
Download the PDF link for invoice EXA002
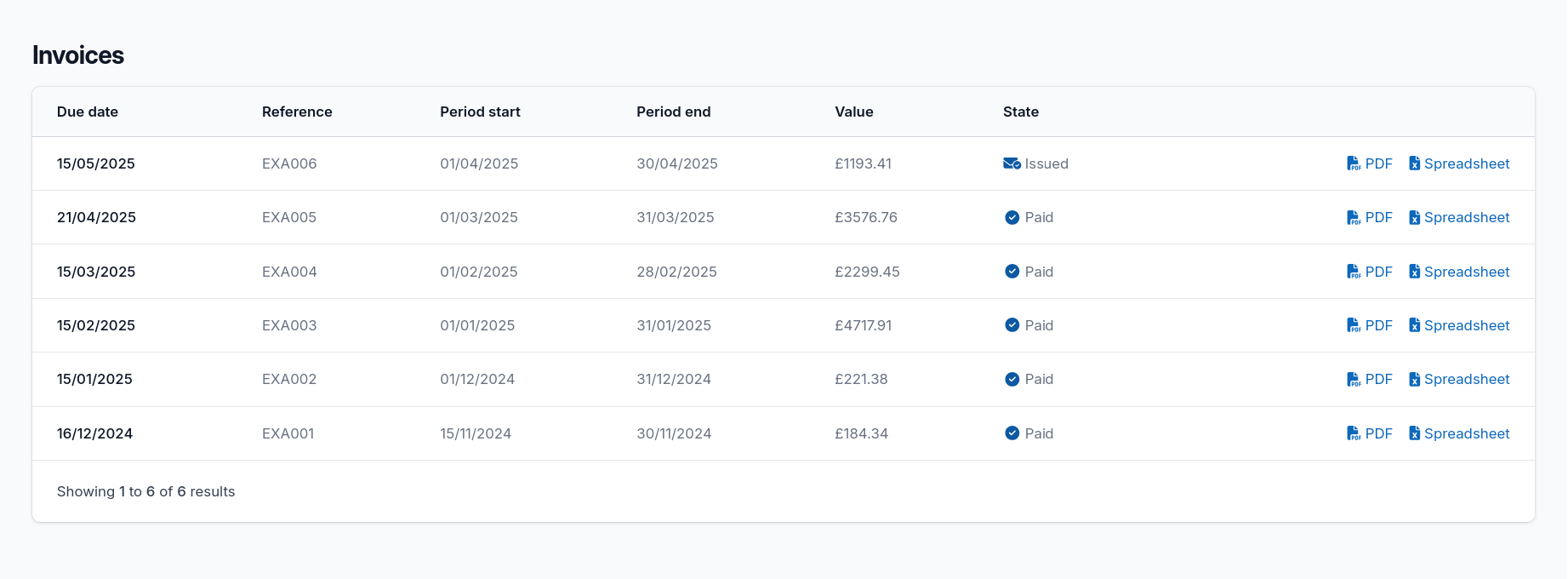(1378, 380)
